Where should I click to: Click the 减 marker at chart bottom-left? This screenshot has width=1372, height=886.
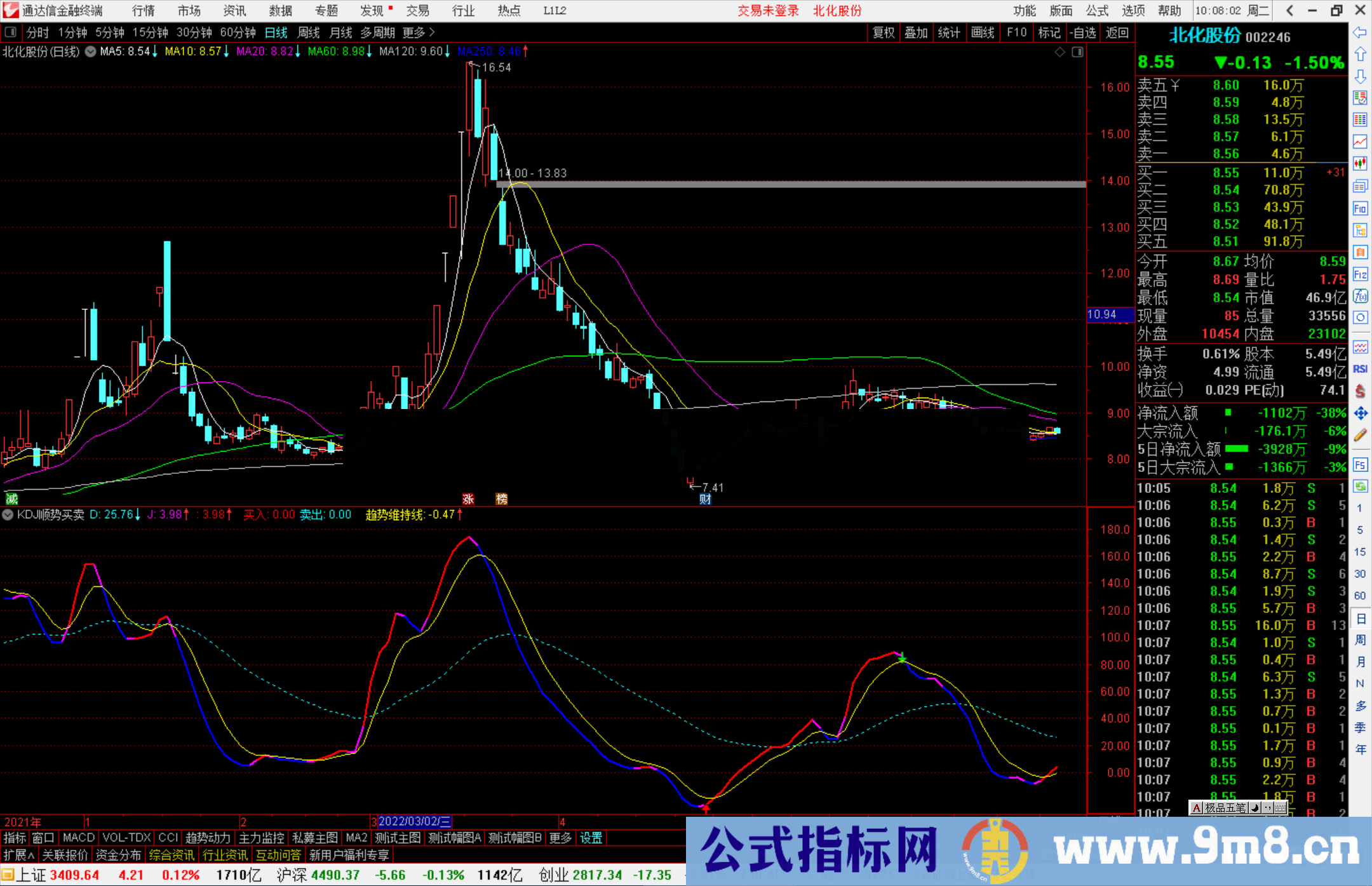tap(11, 499)
